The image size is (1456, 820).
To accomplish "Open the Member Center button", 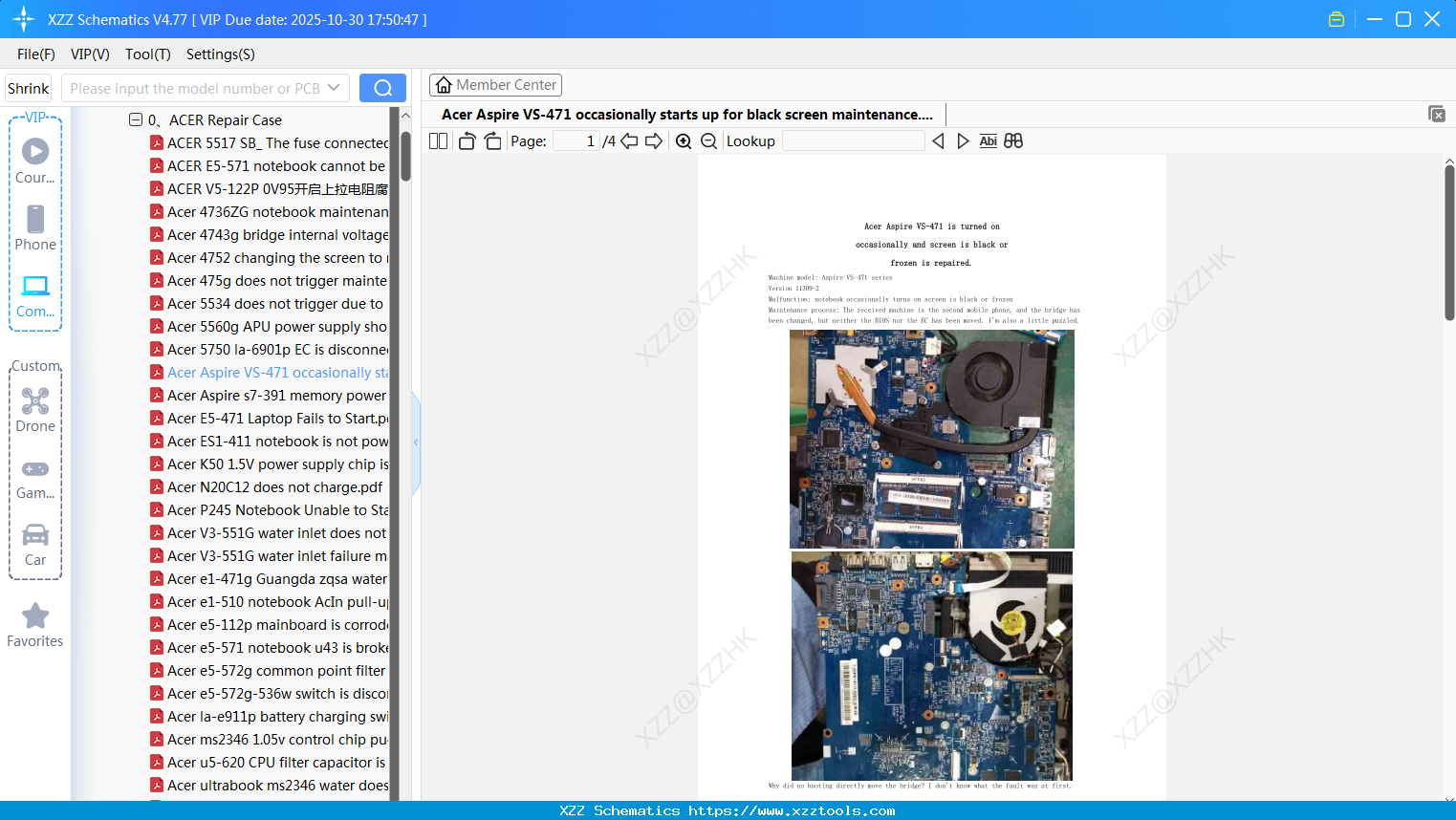I will pos(495,85).
